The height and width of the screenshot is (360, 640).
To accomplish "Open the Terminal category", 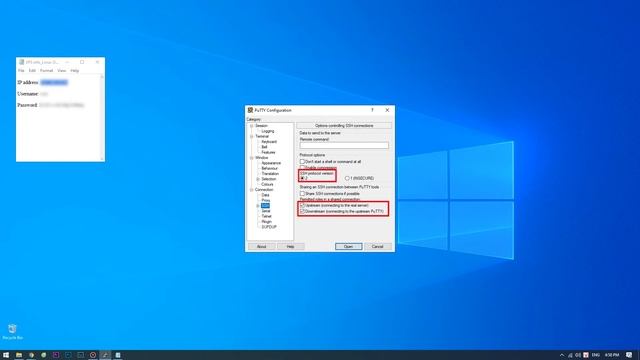I will 262,136.
